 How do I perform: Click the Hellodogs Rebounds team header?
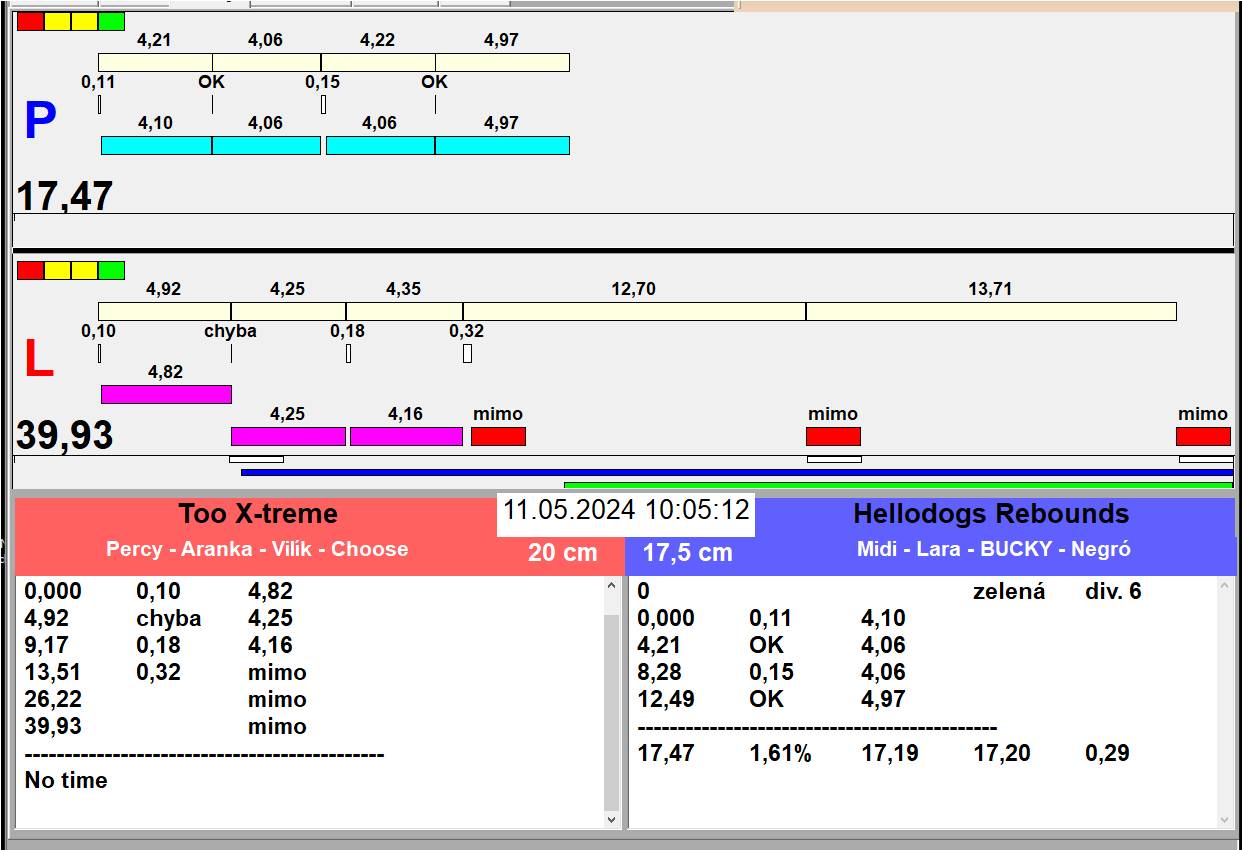point(990,514)
